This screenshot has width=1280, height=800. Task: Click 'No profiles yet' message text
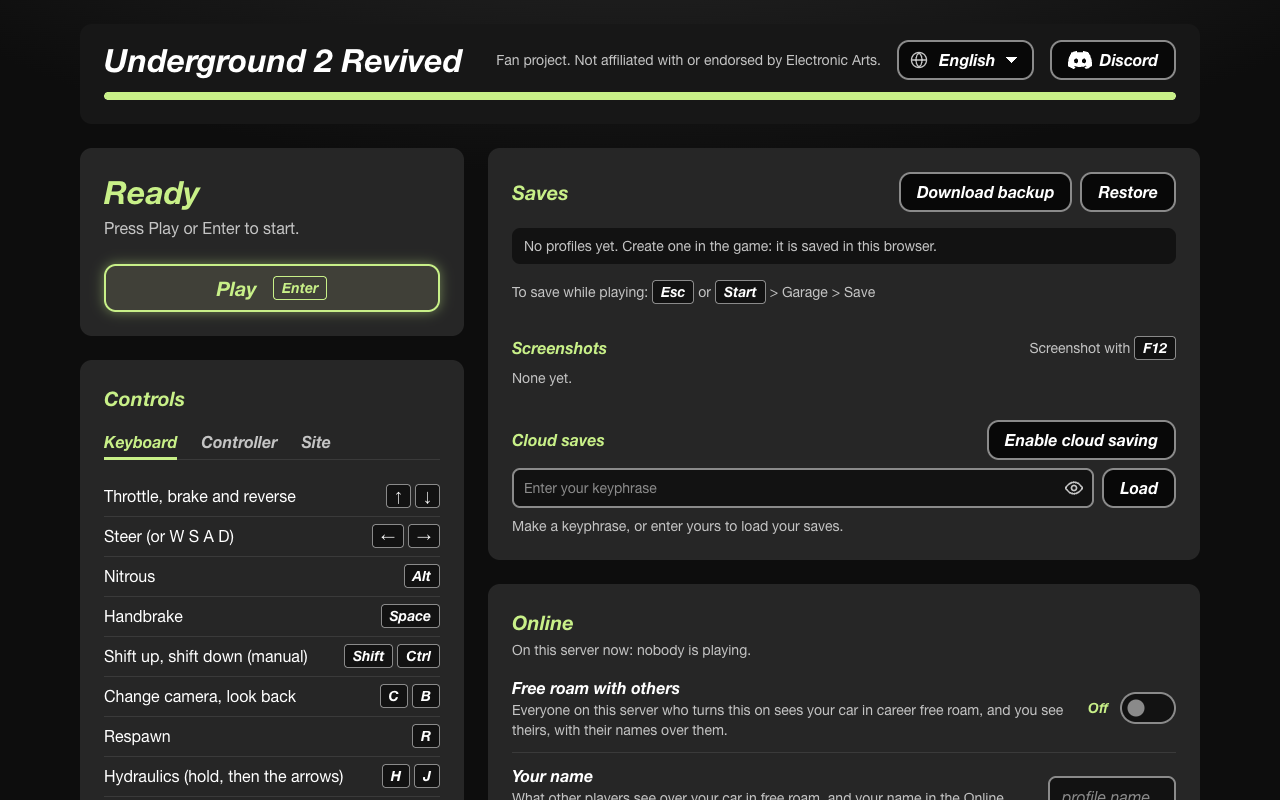730,246
